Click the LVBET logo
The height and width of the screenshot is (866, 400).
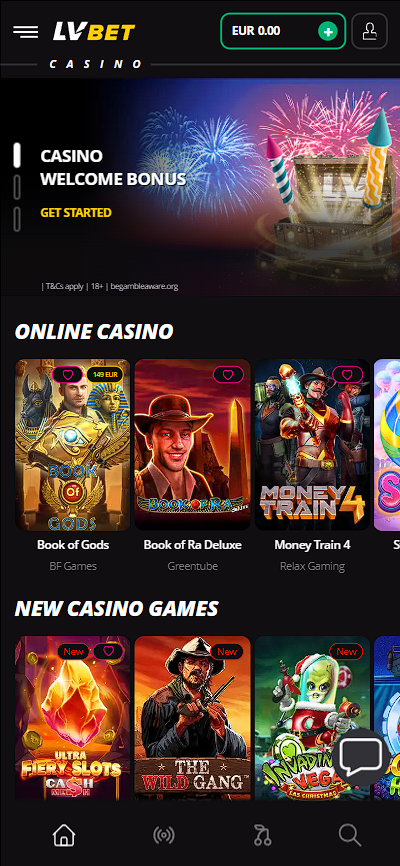tap(94, 31)
